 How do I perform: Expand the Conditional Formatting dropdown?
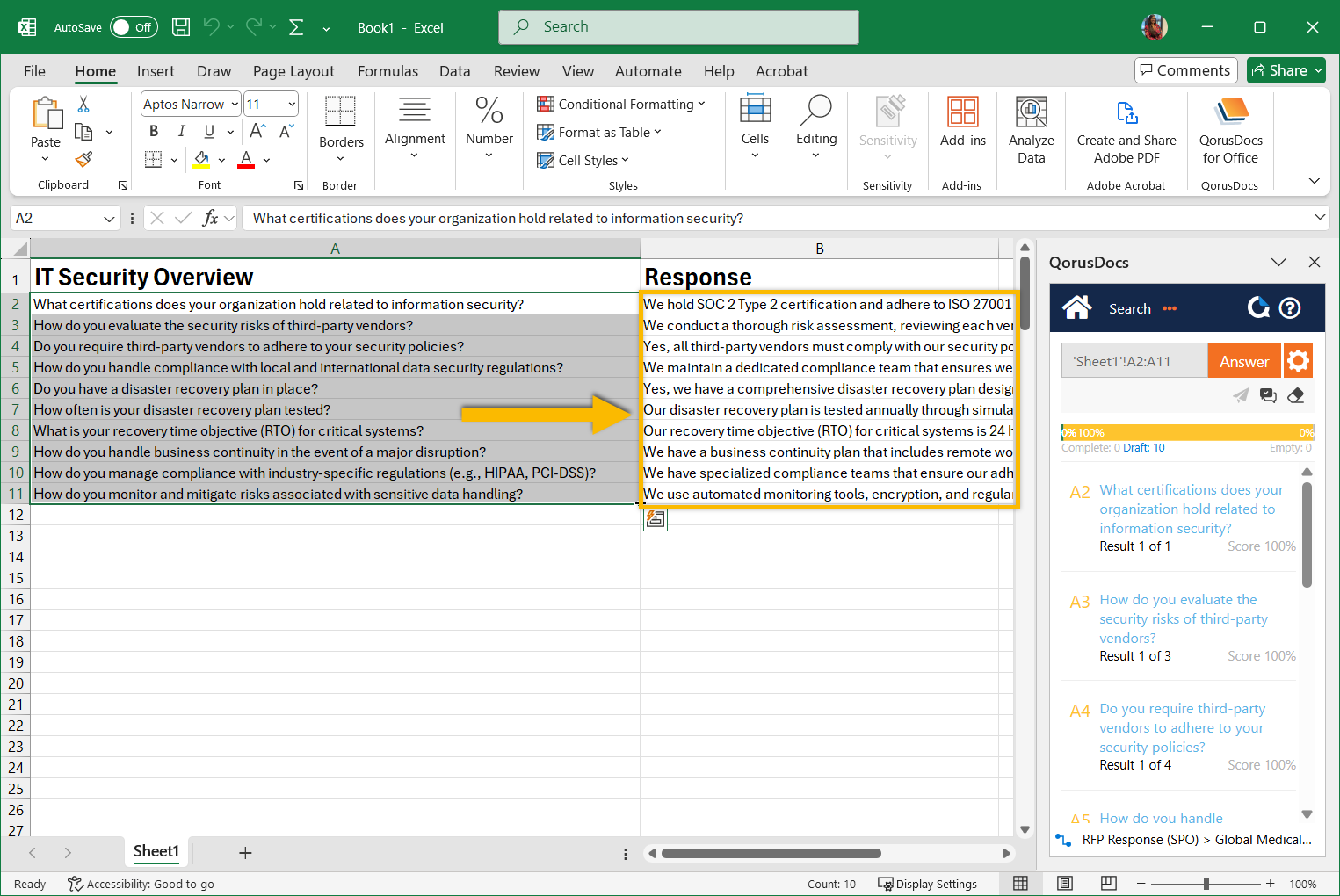tap(701, 104)
